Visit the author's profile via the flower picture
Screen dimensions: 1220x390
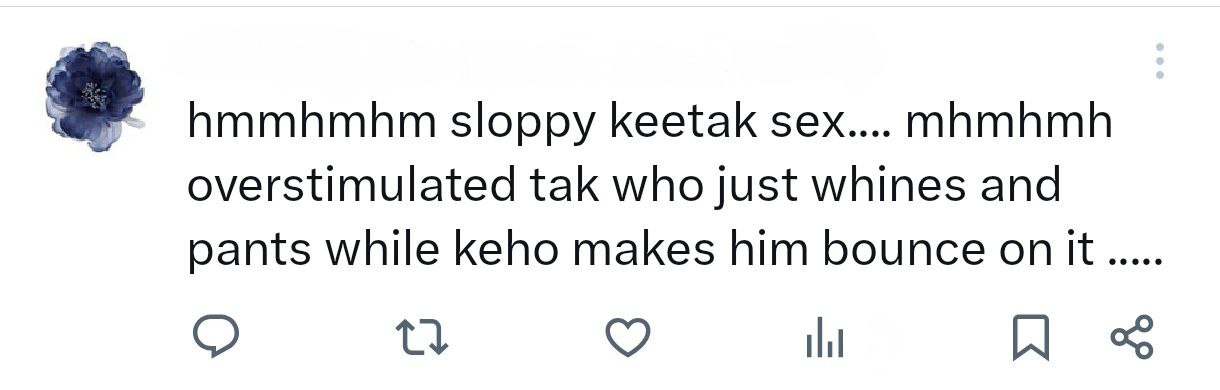(x=95, y=96)
